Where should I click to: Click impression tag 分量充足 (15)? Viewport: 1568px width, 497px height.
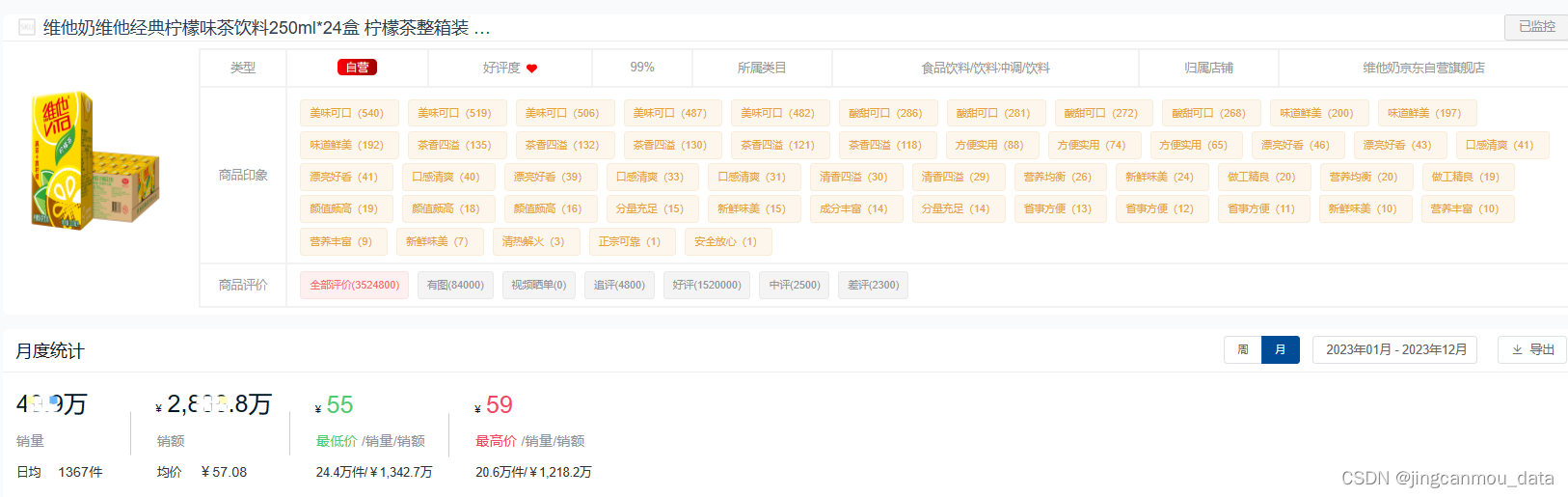[652, 208]
